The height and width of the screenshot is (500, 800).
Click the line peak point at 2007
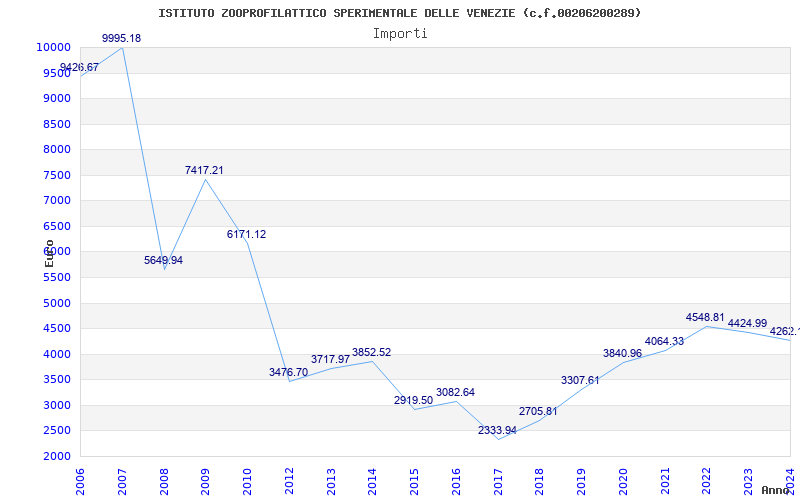coord(122,48)
